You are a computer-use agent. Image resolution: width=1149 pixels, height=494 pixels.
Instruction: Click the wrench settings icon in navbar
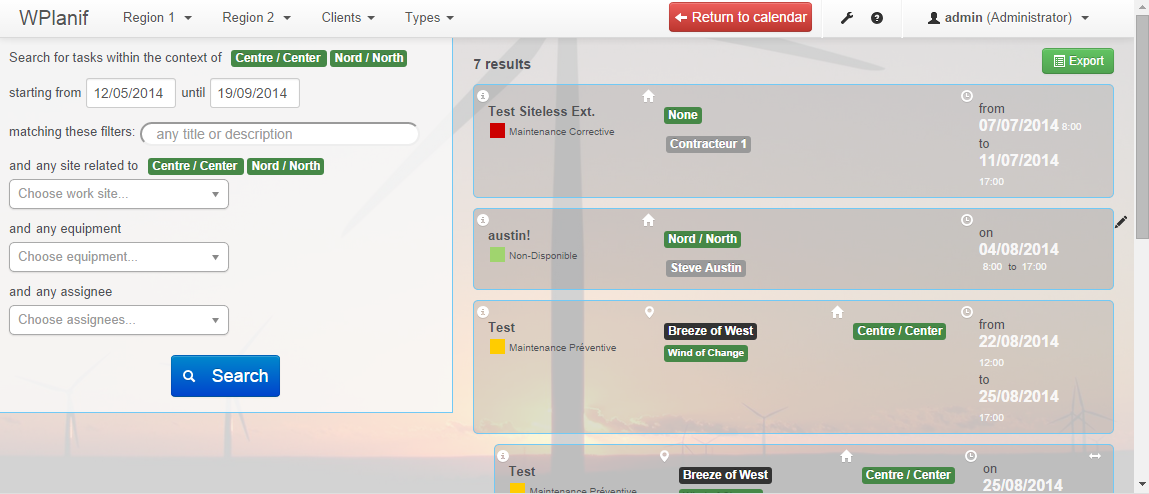(x=847, y=18)
